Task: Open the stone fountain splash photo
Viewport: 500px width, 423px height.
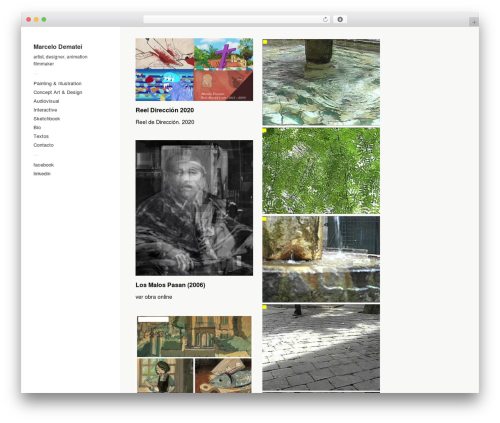Action: coord(321,259)
